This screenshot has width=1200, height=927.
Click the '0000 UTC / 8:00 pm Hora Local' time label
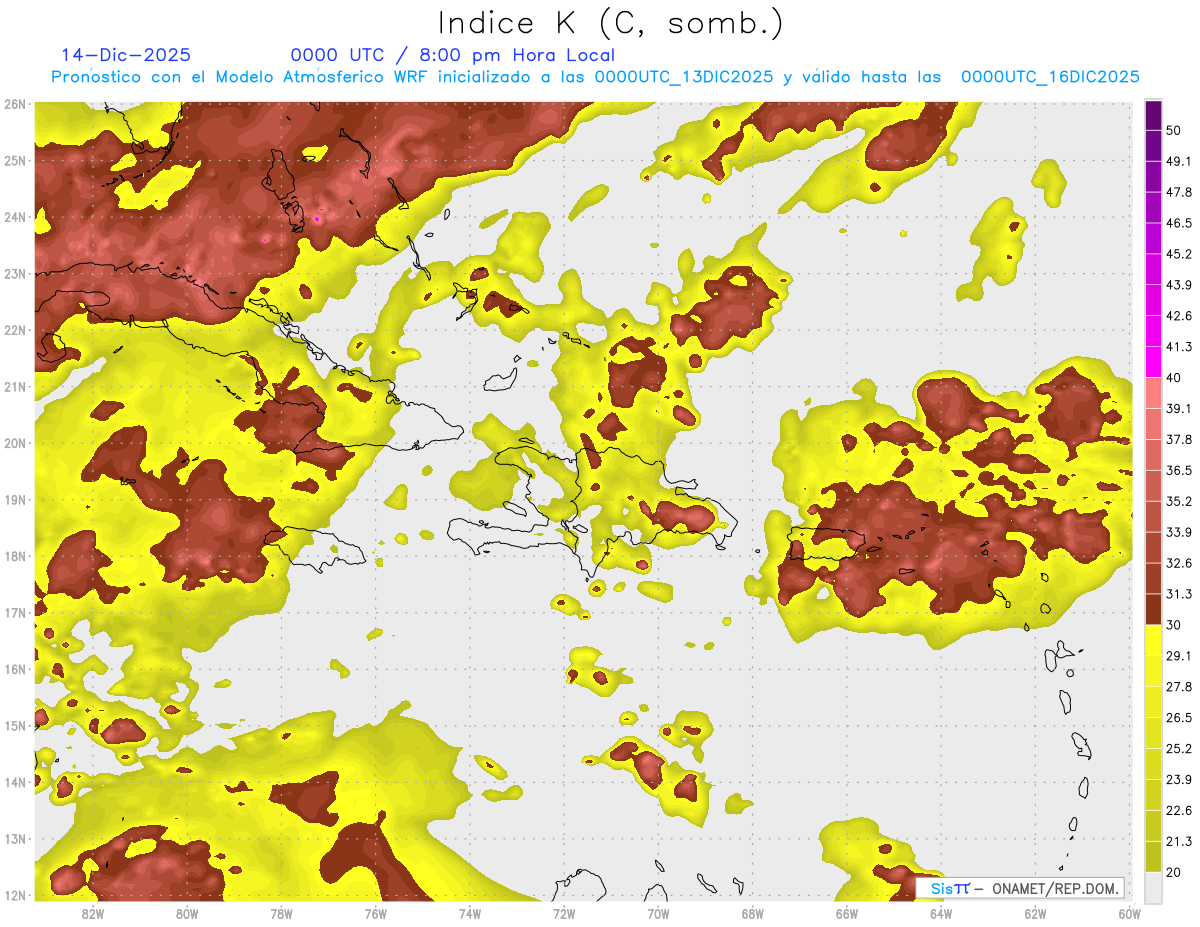(453, 56)
